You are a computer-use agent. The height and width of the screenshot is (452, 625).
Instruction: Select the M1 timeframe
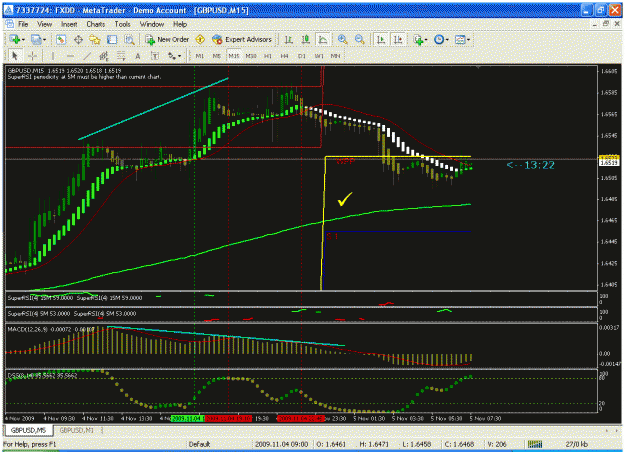tap(200, 56)
